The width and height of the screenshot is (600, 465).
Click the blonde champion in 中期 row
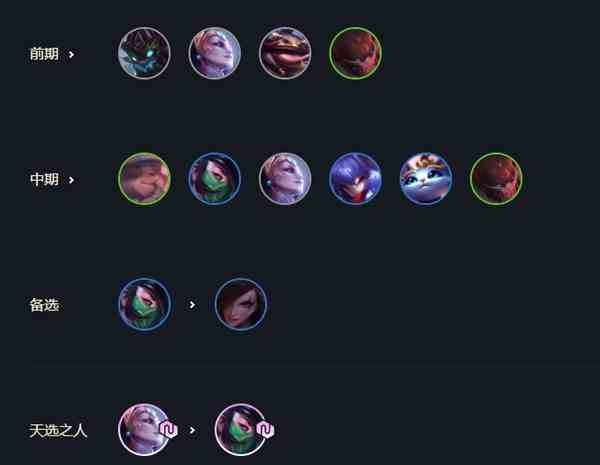tap(285, 179)
